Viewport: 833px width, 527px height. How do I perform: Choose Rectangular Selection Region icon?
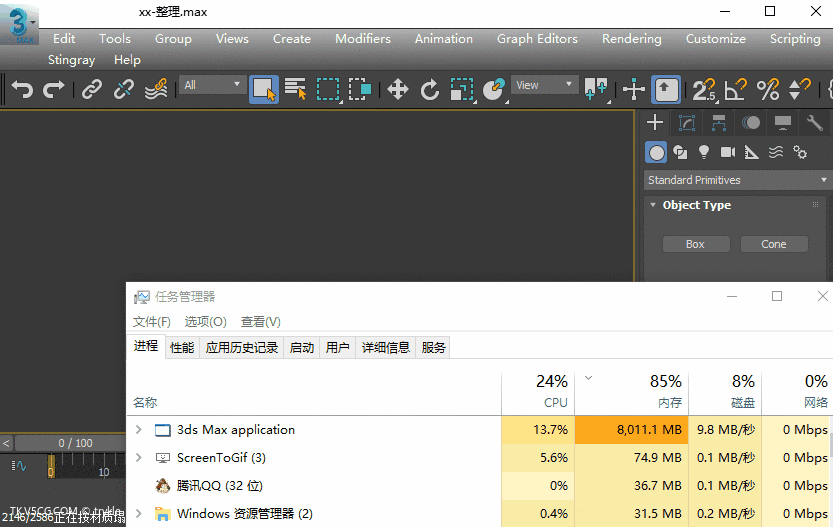tap(328, 89)
